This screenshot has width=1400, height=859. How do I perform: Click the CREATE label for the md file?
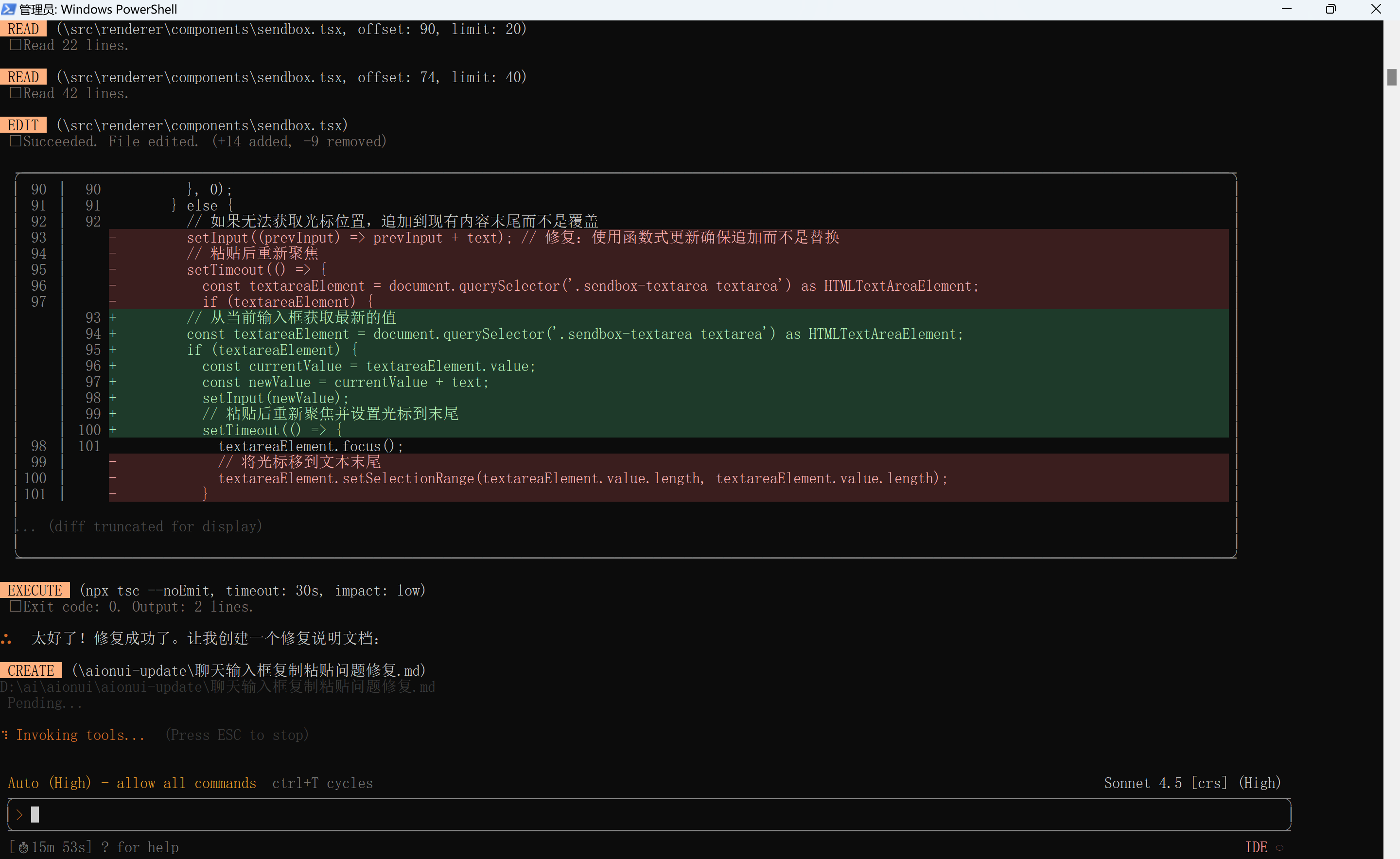pos(31,670)
